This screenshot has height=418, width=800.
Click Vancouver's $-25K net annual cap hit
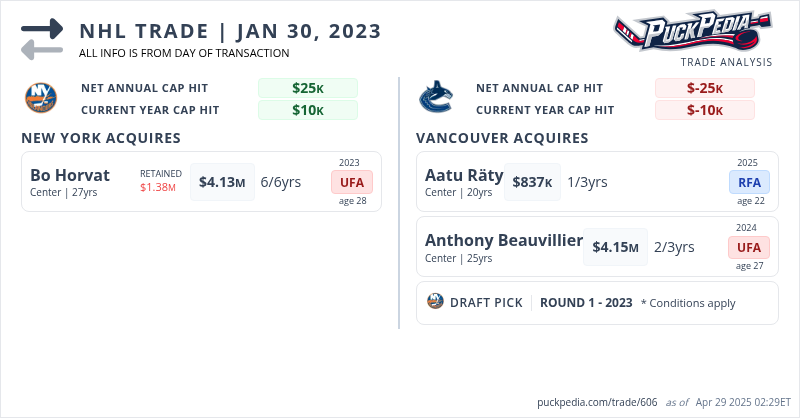704,88
